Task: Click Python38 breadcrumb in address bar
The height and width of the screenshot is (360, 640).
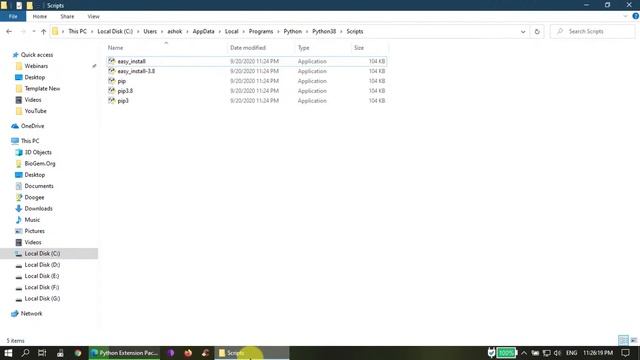Action: click(x=324, y=31)
